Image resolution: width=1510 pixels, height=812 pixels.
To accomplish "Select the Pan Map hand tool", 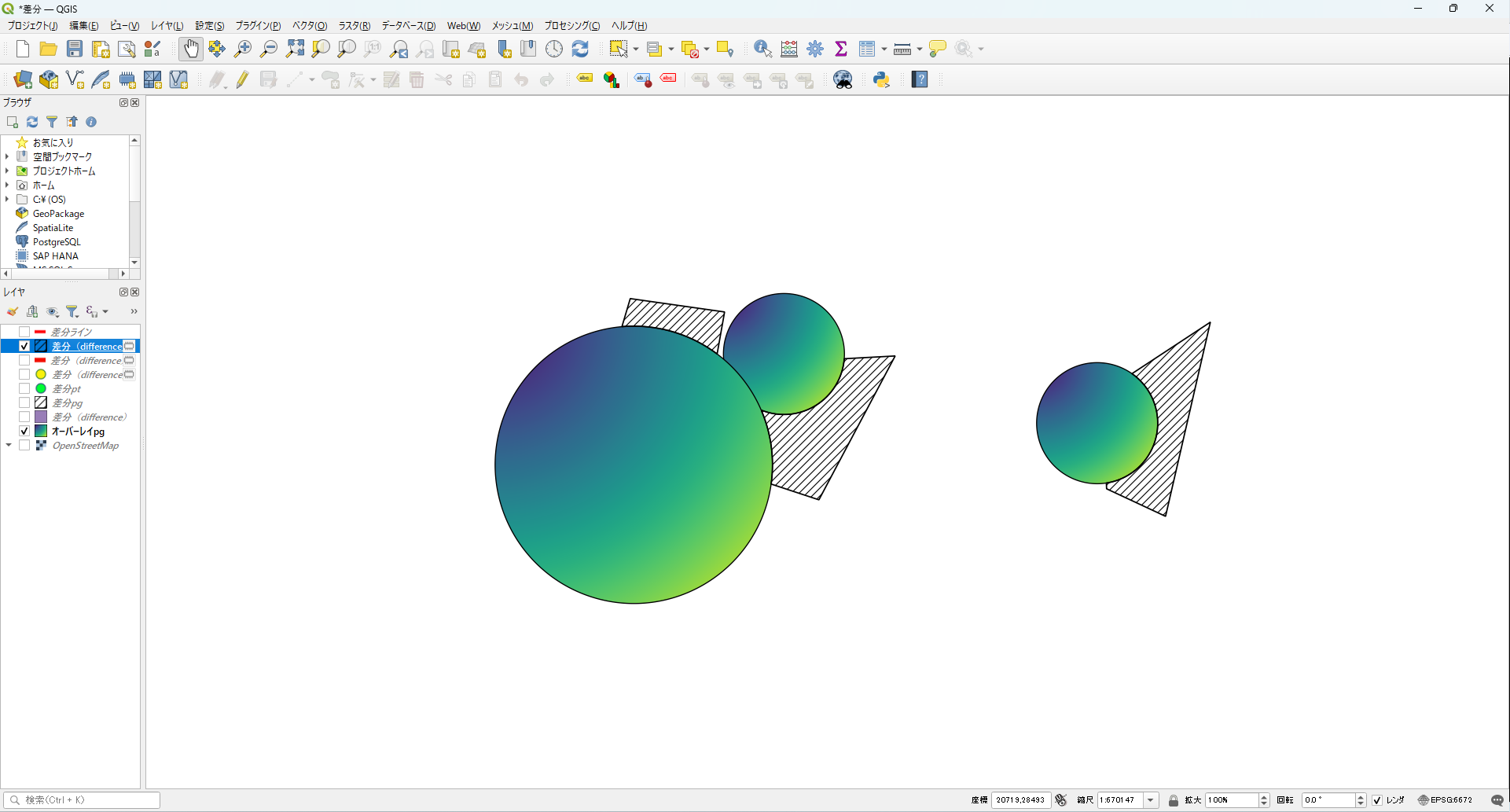I will click(191, 49).
